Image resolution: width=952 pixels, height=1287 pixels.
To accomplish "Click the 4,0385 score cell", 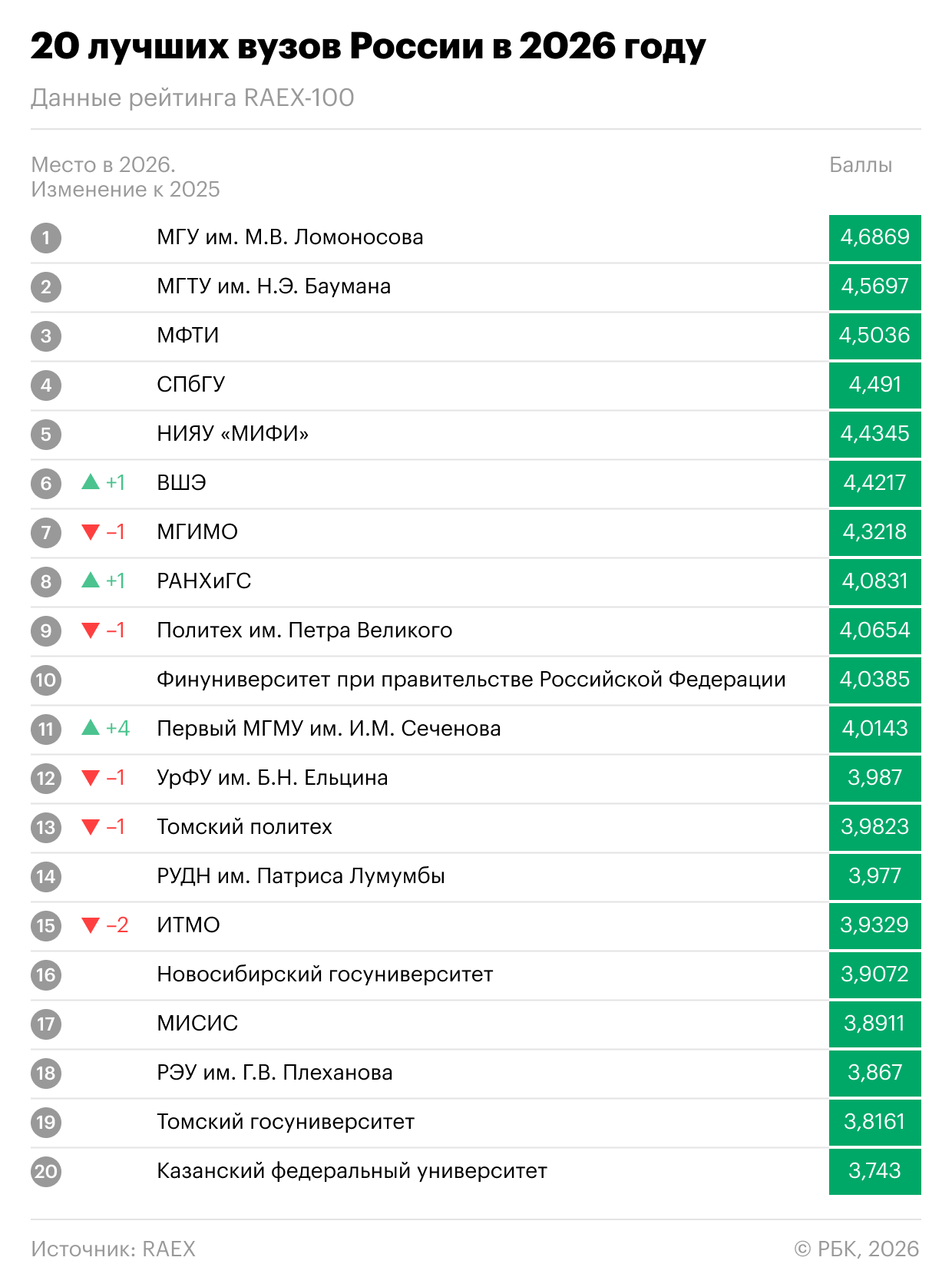I will pos(875,680).
